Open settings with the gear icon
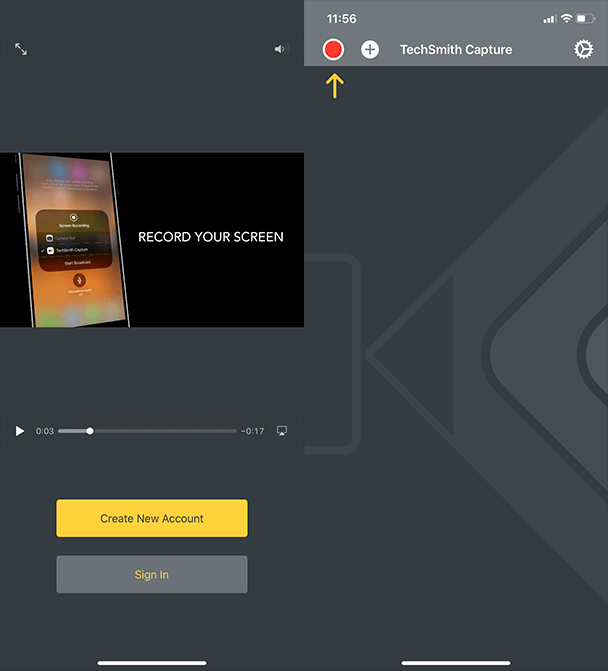Viewport: 608px width, 671px height. coord(583,49)
